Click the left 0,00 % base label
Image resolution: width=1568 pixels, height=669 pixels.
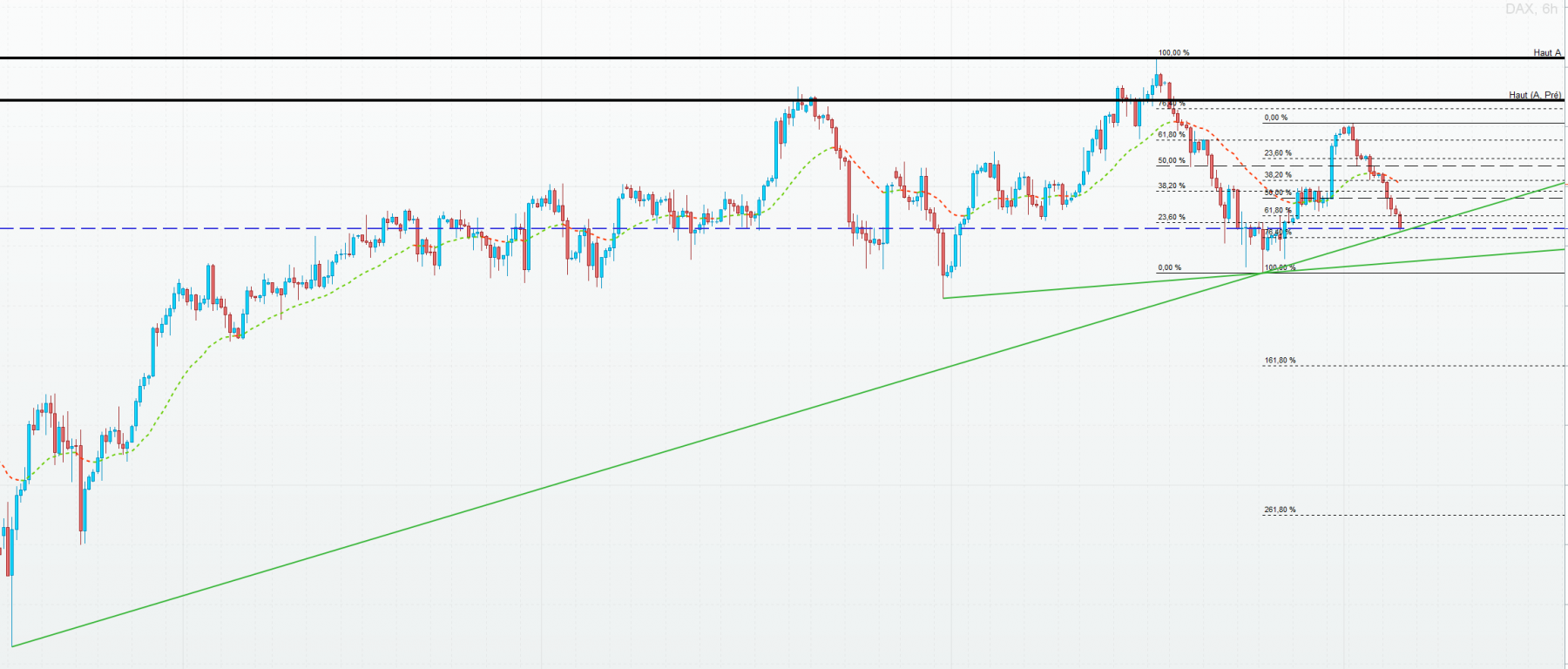[1169, 267]
